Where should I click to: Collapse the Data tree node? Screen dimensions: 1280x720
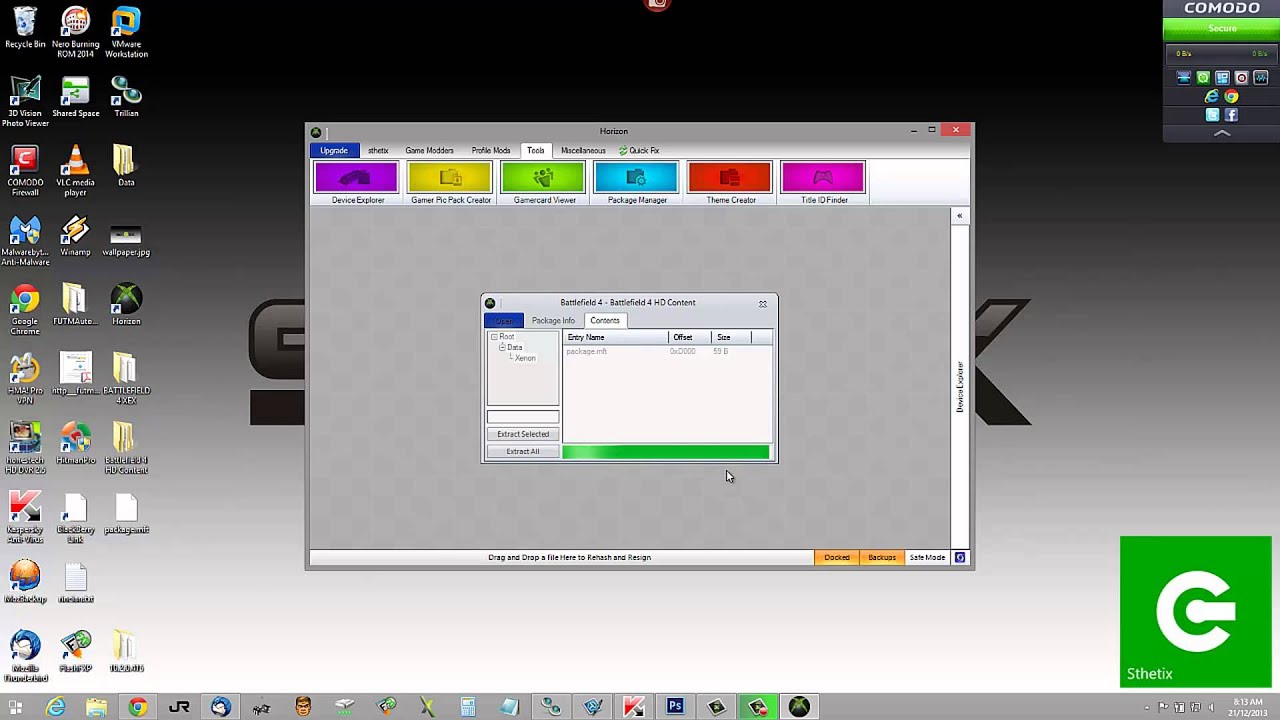(502, 347)
